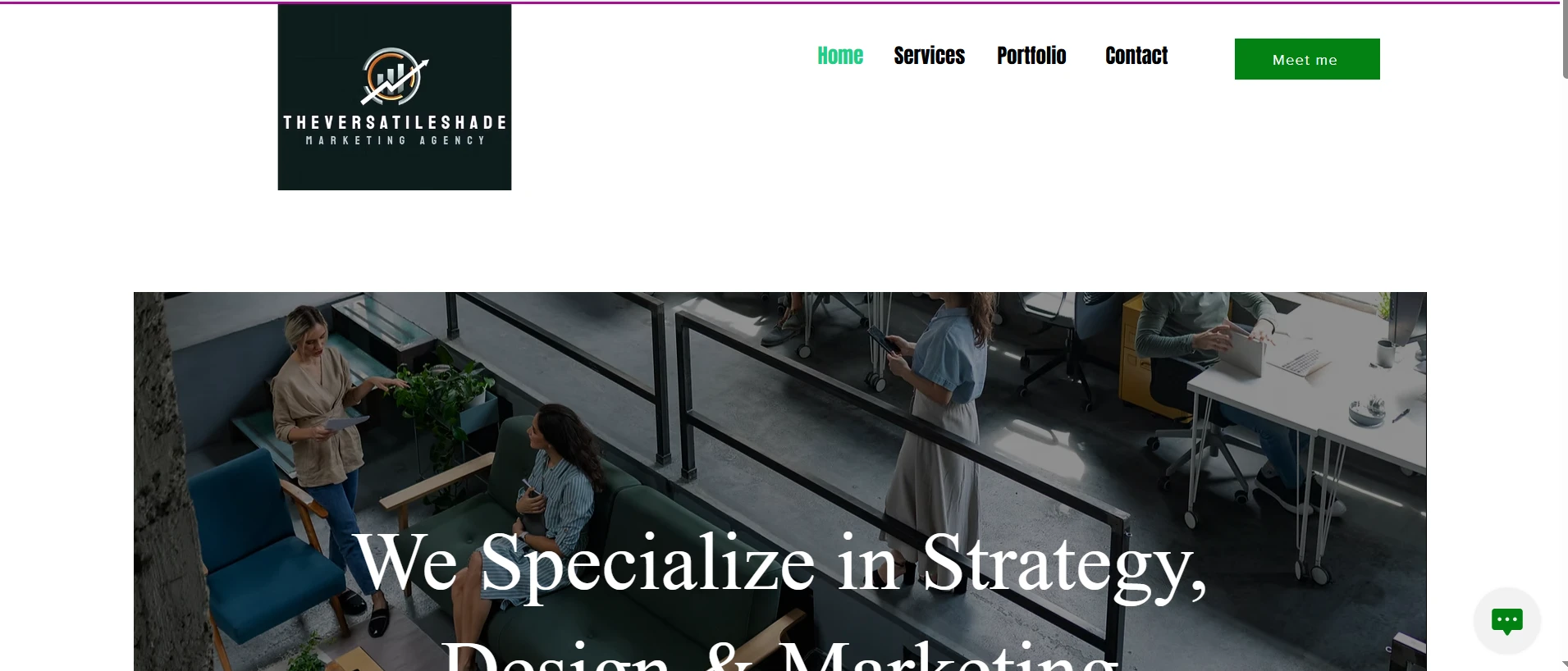The width and height of the screenshot is (1568, 671).
Task: Go to the Home menu item
Action: tap(840, 56)
